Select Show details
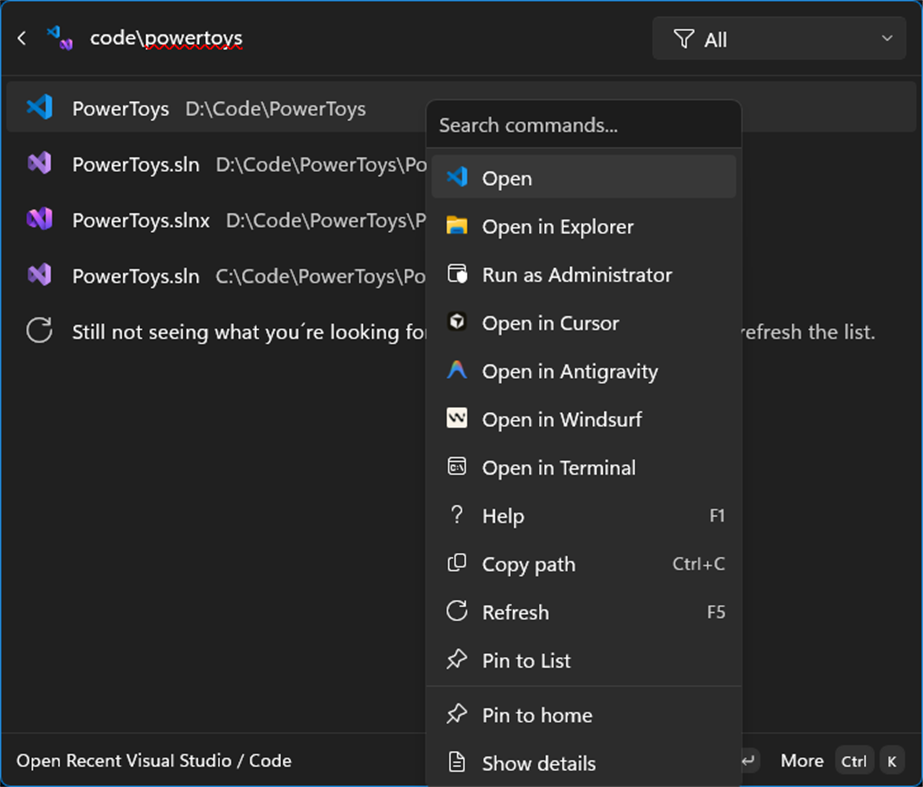This screenshot has height=787, width=923. point(583,763)
